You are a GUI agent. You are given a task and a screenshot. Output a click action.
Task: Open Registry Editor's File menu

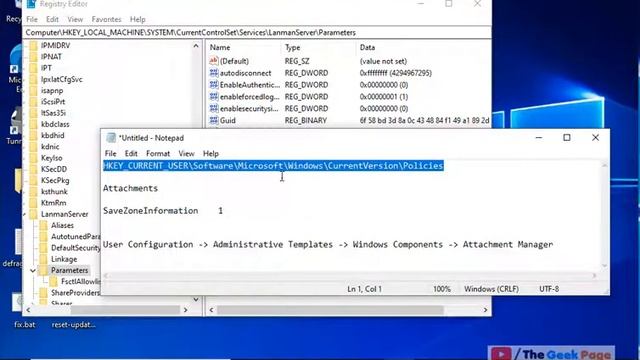click(x=31, y=19)
